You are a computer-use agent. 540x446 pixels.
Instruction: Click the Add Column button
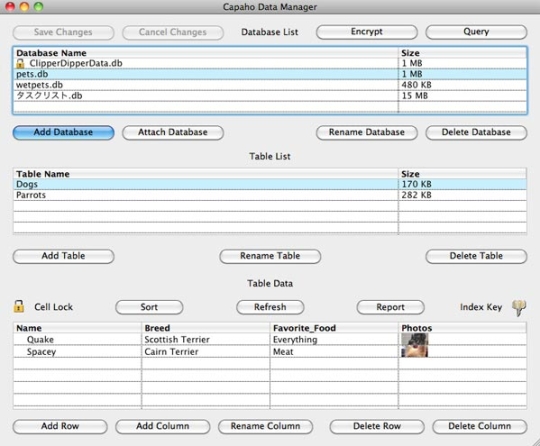click(x=163, y=426)
